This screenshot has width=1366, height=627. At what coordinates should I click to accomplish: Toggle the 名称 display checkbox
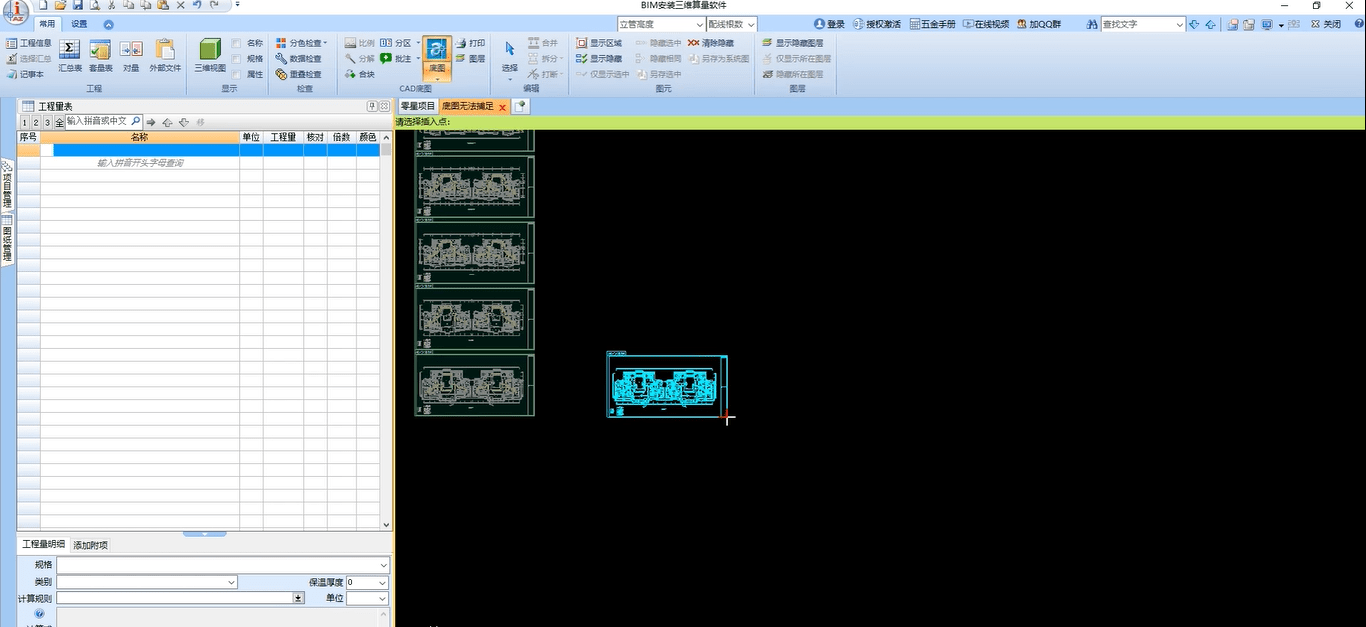236,43
